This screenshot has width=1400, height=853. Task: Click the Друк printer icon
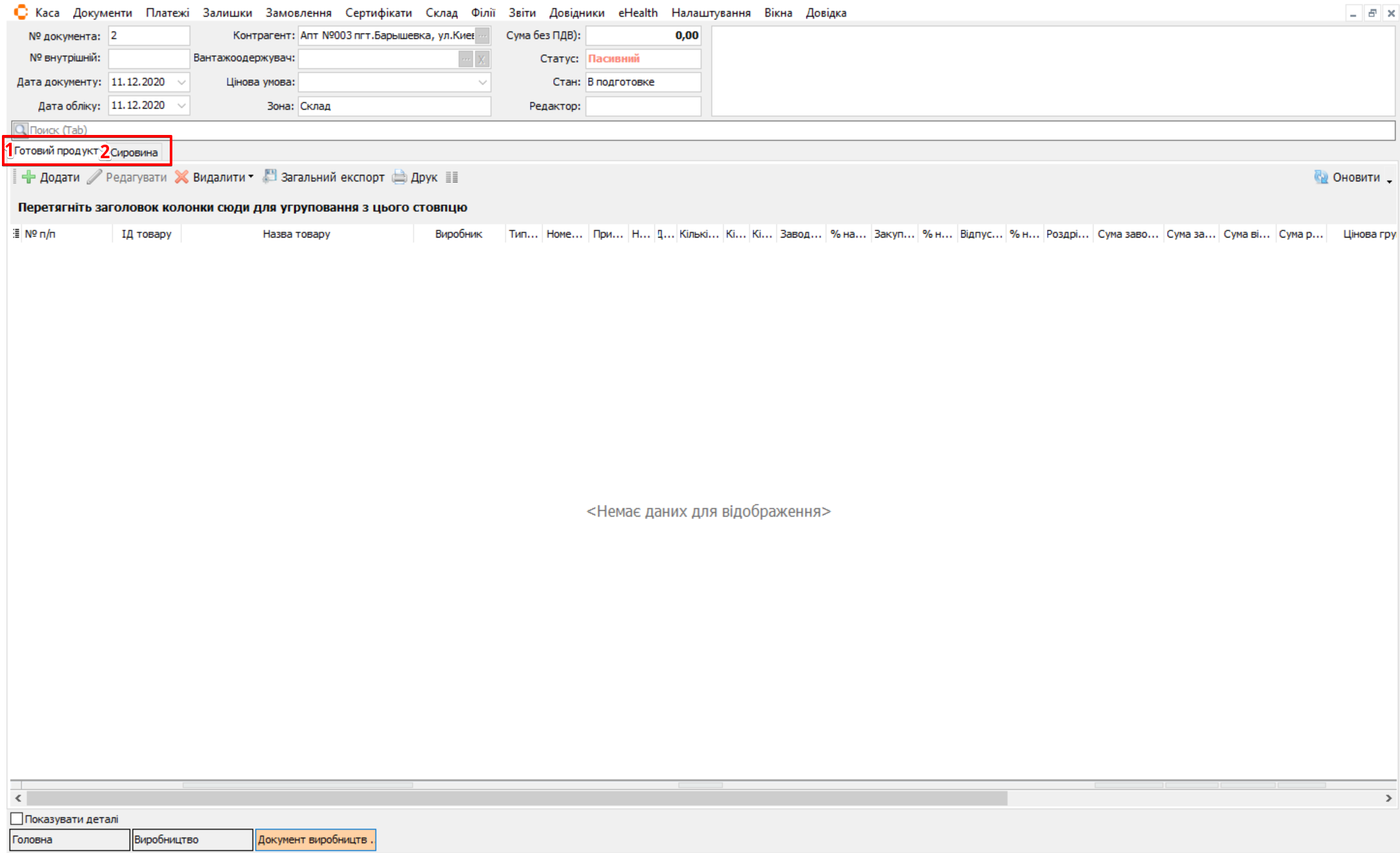click(x=400, y=177)
